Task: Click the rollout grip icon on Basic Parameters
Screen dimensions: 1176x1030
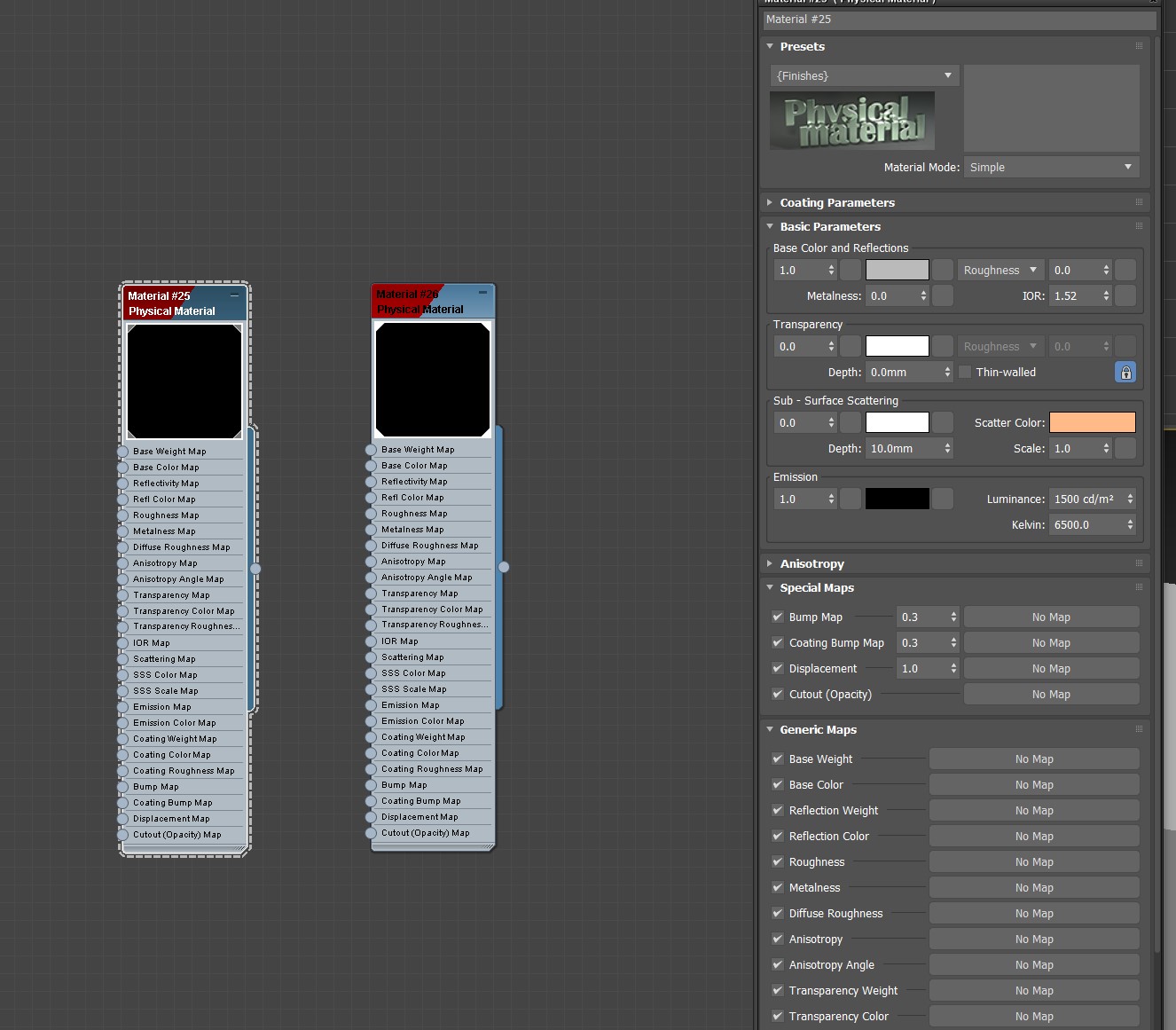Action: (x=1138, y=226)
